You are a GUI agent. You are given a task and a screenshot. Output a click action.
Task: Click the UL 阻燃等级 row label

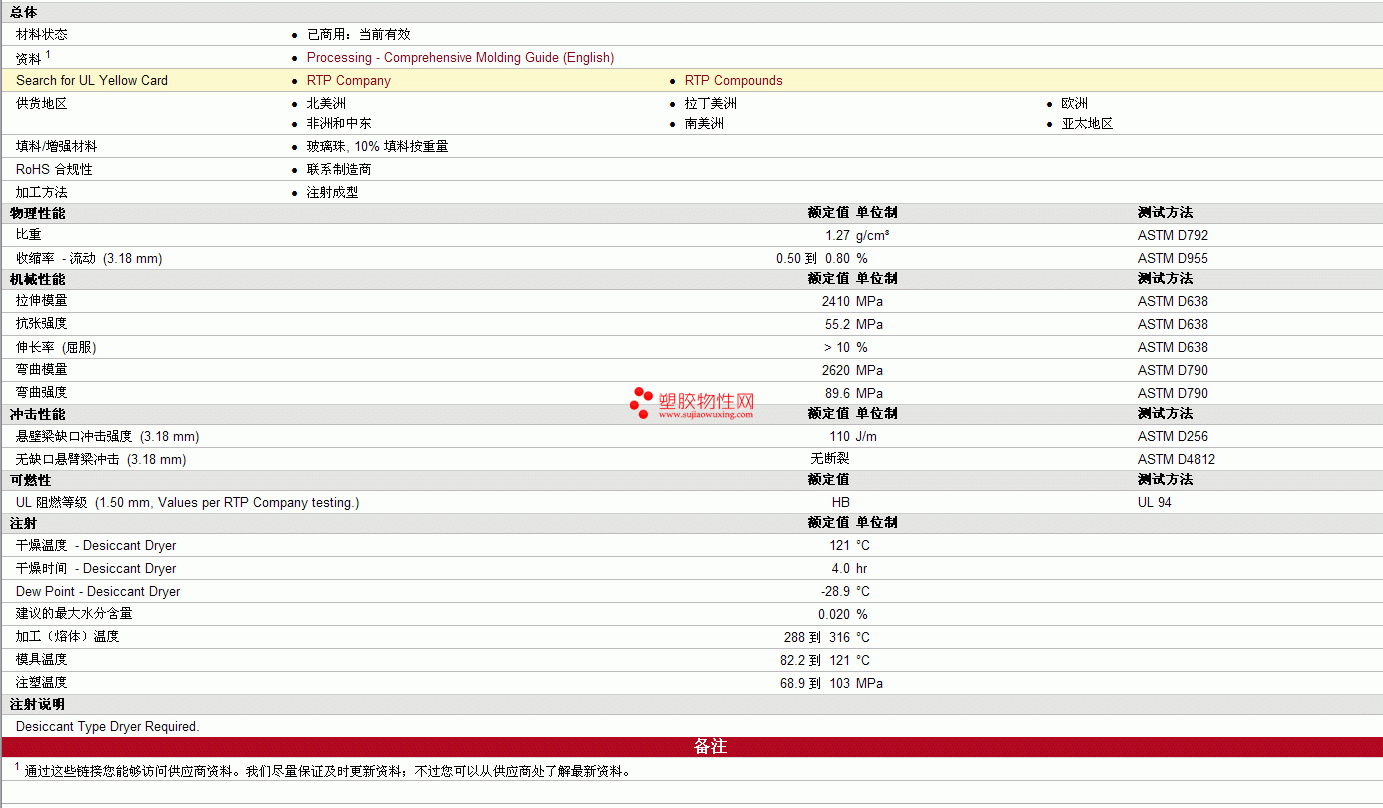point(188,503)
